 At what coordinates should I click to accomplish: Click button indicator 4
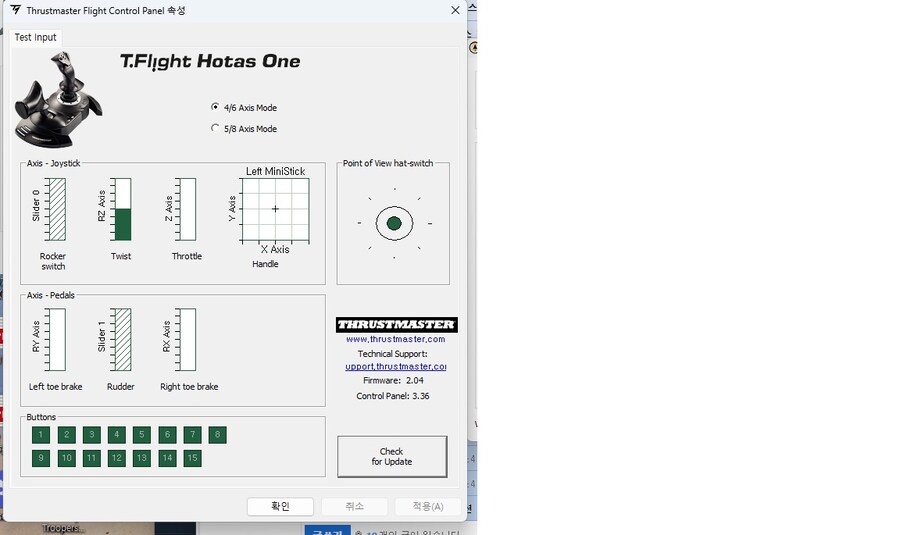coord(117,435)
